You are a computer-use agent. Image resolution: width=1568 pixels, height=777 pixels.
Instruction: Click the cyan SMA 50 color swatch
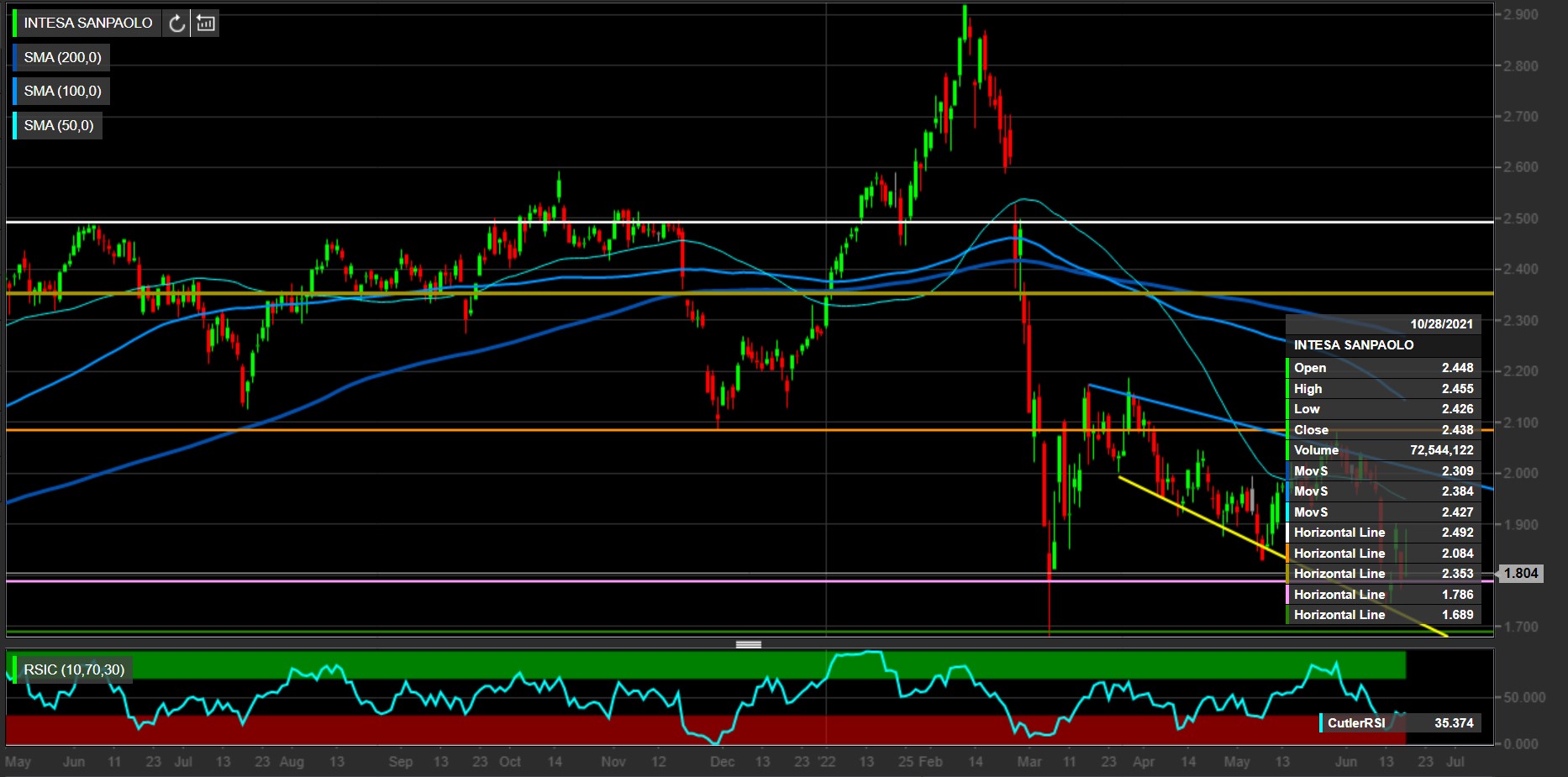pos(14,126)
